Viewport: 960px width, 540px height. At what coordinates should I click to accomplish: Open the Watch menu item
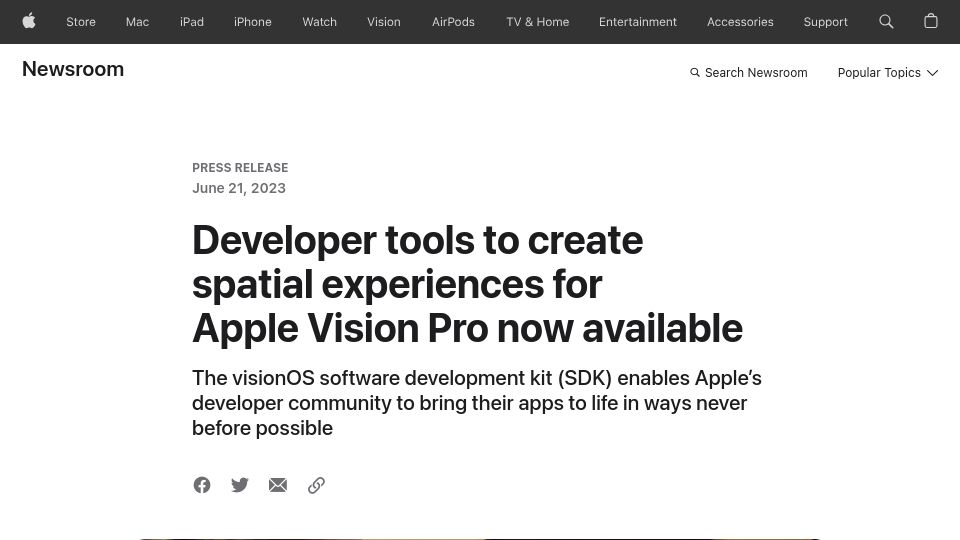pos(320,22)
